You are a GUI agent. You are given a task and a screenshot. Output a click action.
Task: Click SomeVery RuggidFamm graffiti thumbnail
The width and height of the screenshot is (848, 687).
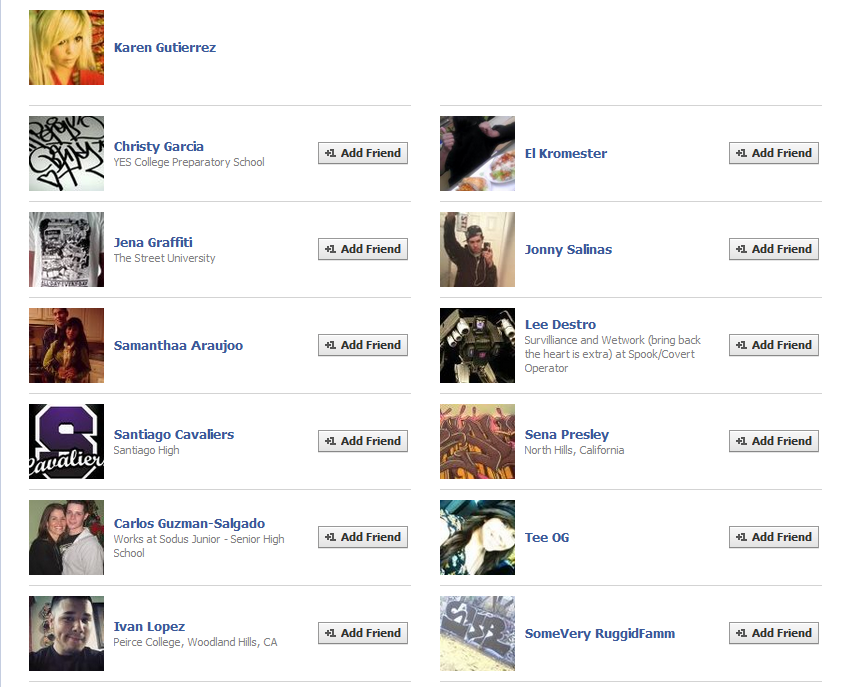[478, 633]
